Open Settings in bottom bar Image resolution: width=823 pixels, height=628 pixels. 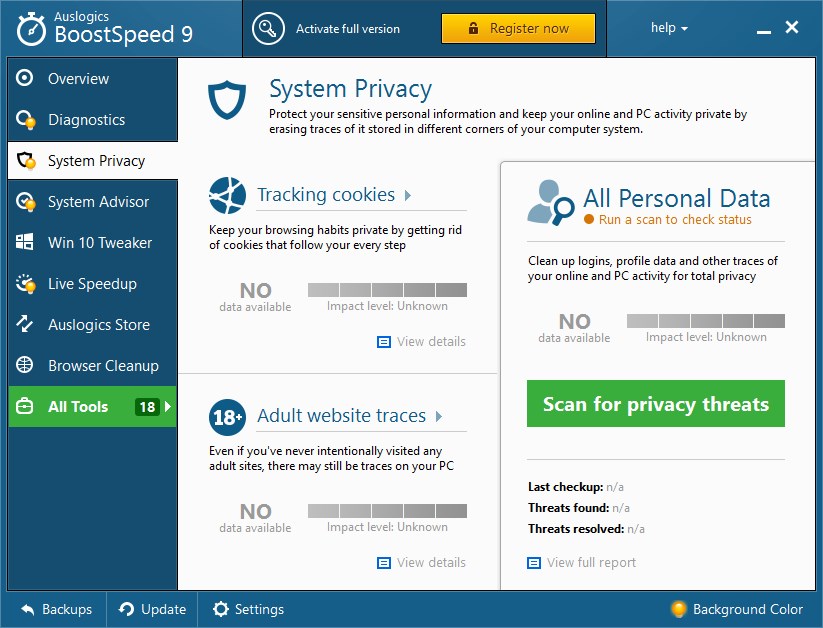click(248, 609)
